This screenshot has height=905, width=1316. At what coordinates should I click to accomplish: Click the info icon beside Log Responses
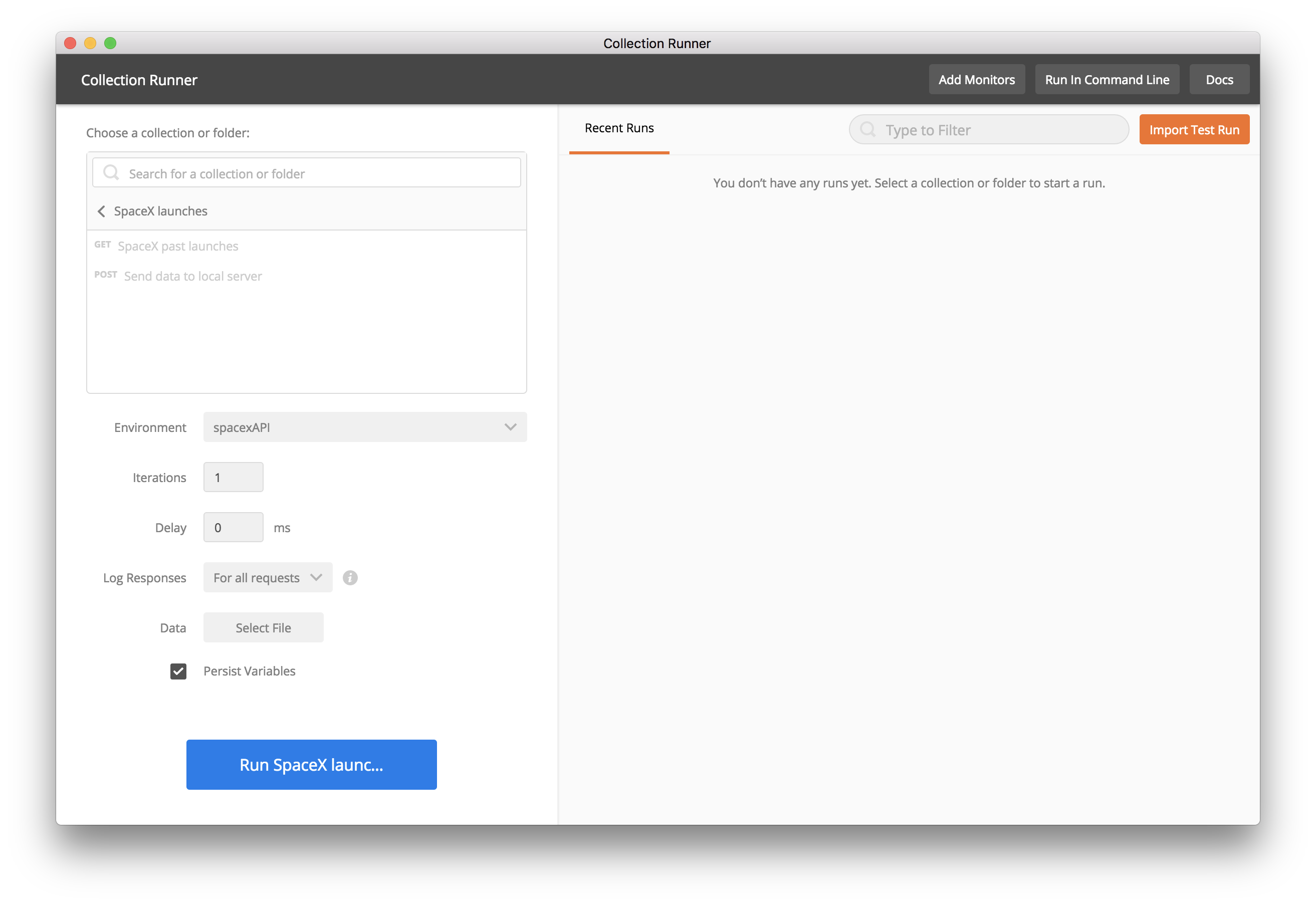[x=350, y=577]
